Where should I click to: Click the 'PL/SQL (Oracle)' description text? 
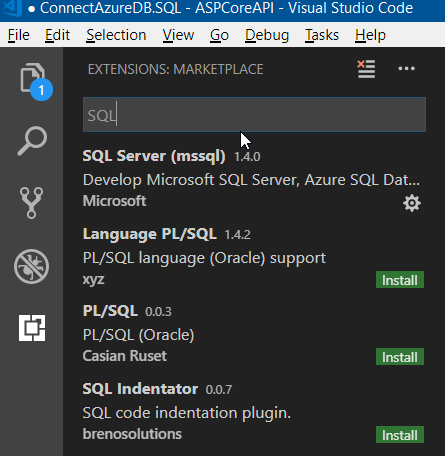(x=138, y=335)
